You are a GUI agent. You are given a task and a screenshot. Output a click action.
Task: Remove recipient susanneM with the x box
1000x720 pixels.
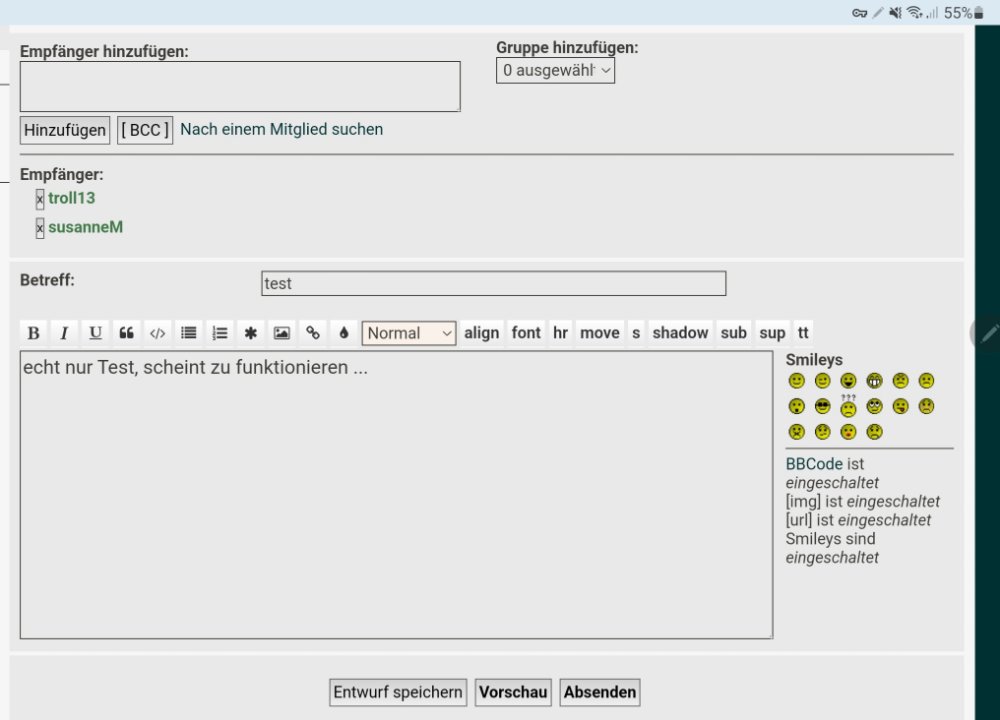pos(40,228)
